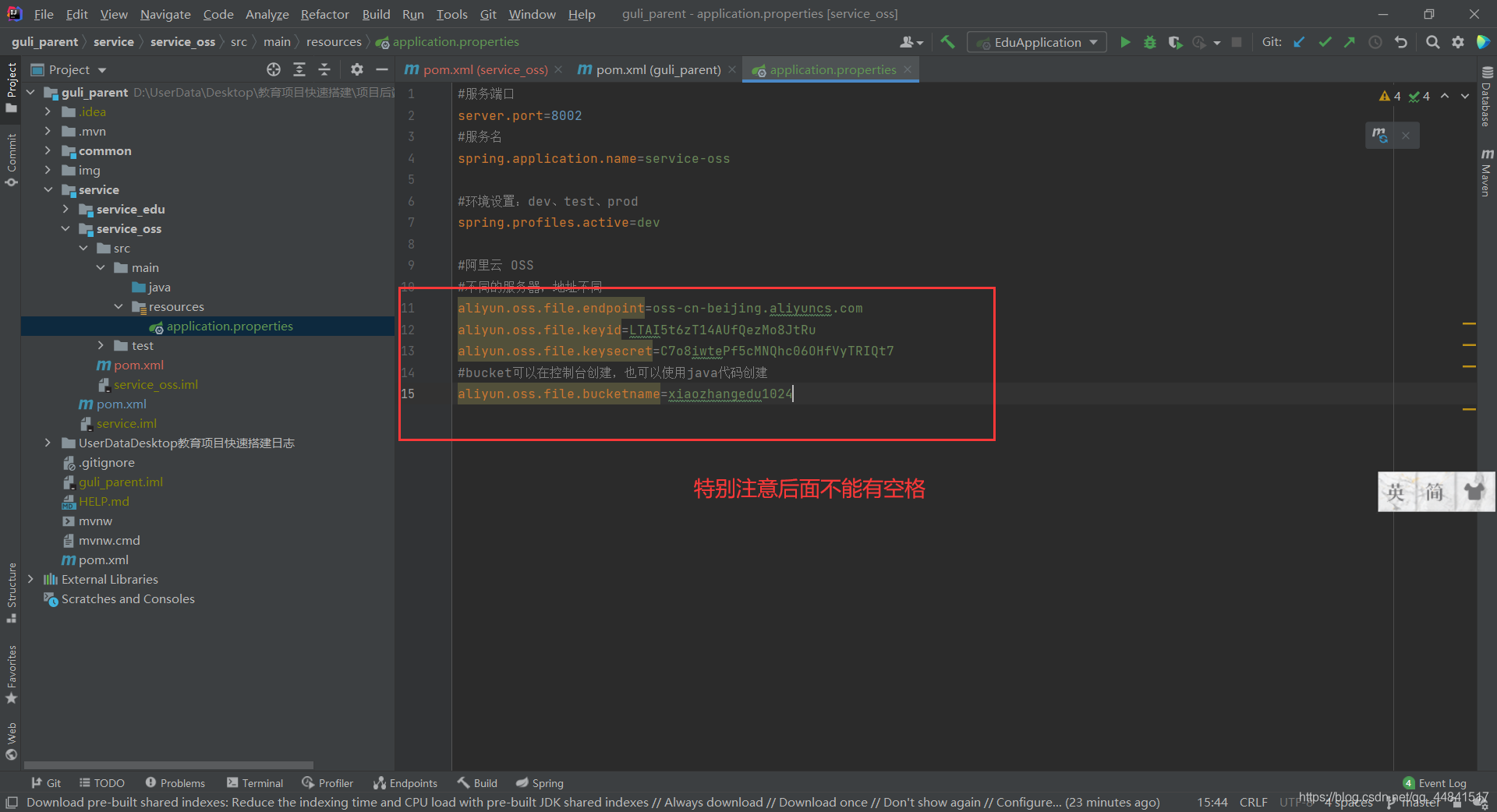This screenshot has height=812, width=1497.
Task: Run with coverage icon in toolbar
Action: (x=1174, y=42)
